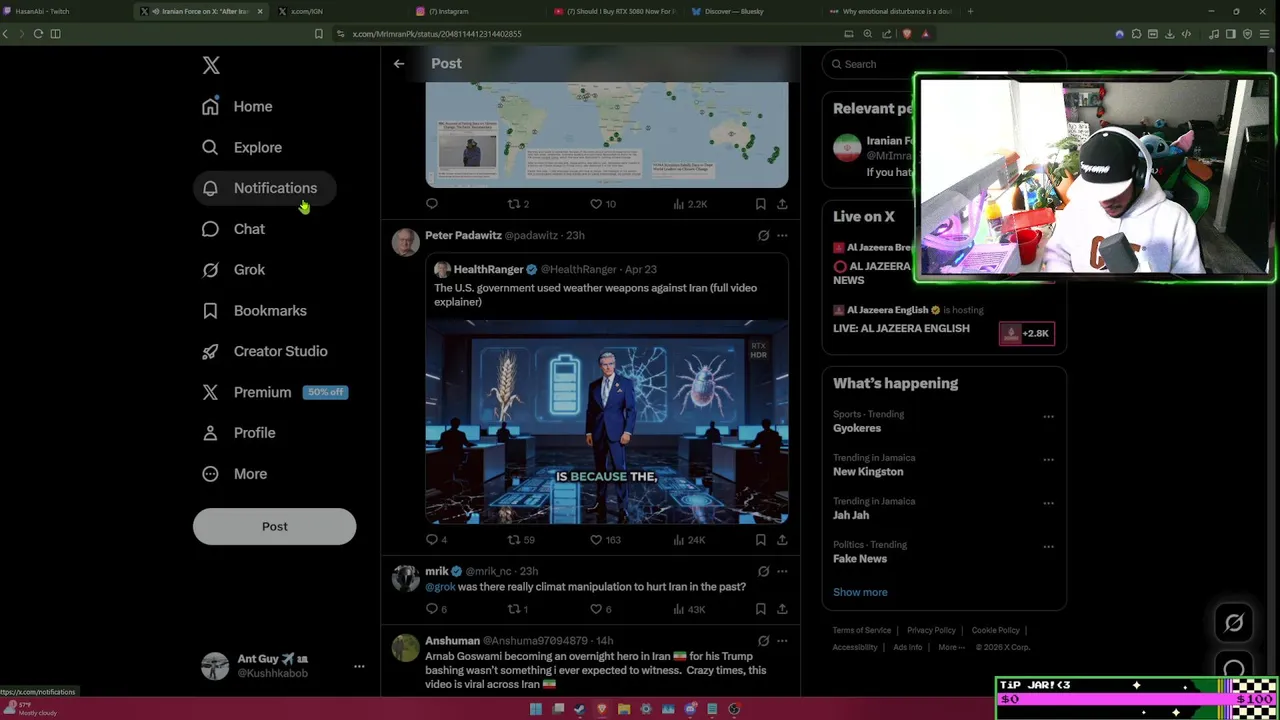
Task: Open floating Grok button at bottom right
Action: tap(1234, 623)
